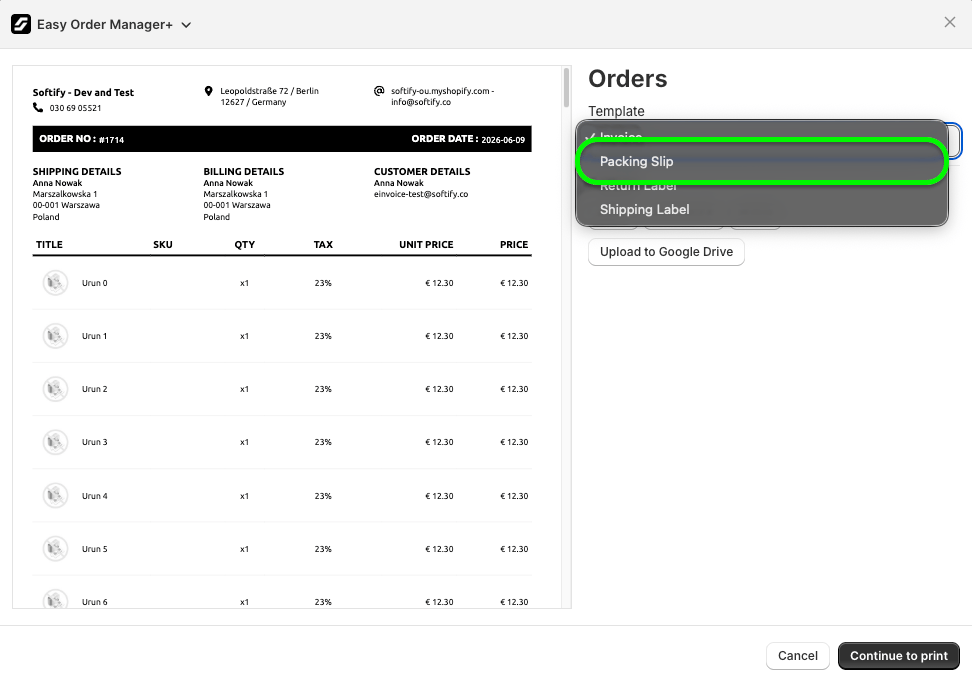Click the phone icon beside 030 69 05521
This screenshot has width=972, height=679.
point(38,107)
